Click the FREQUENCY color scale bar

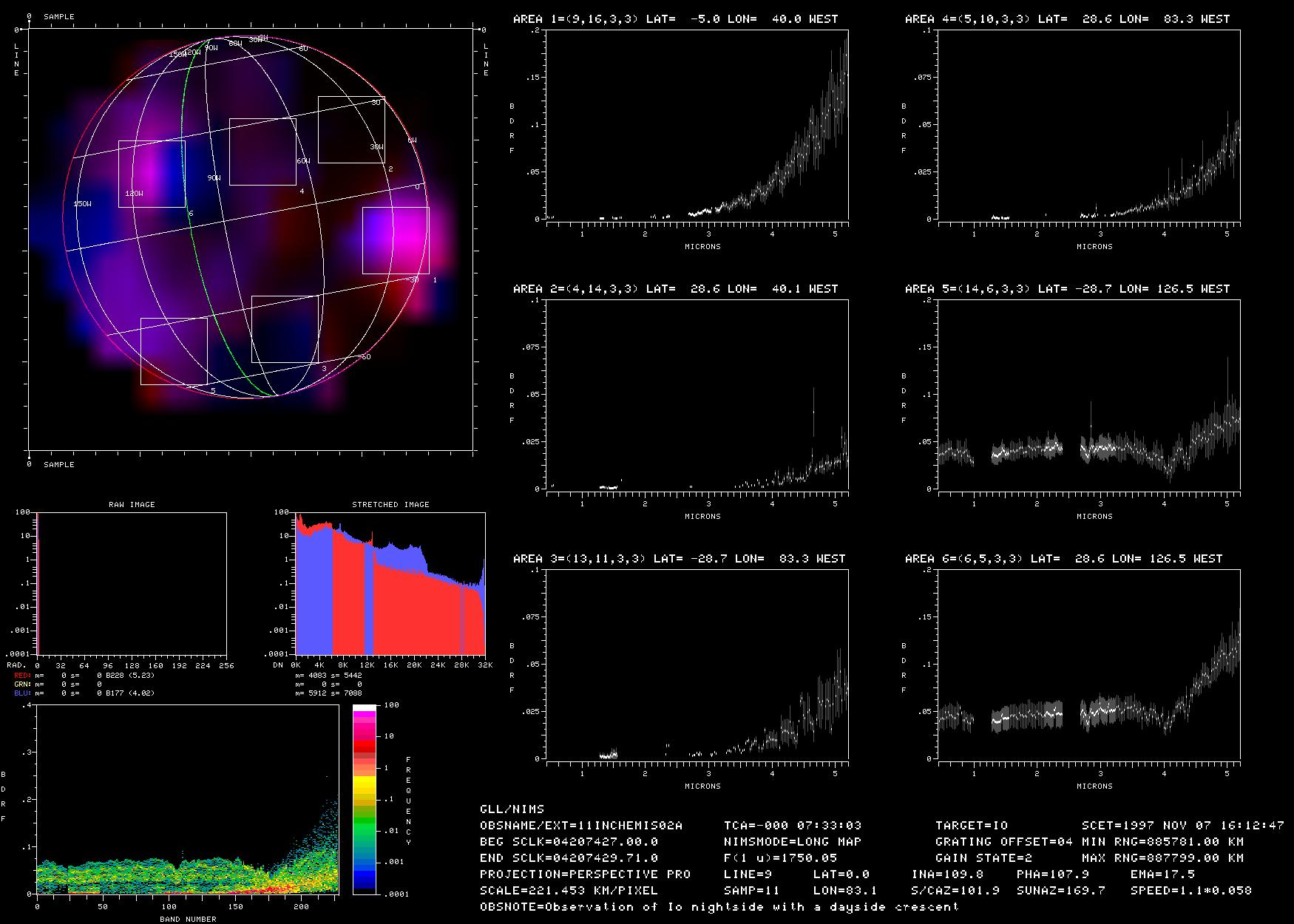coord(365,799)
